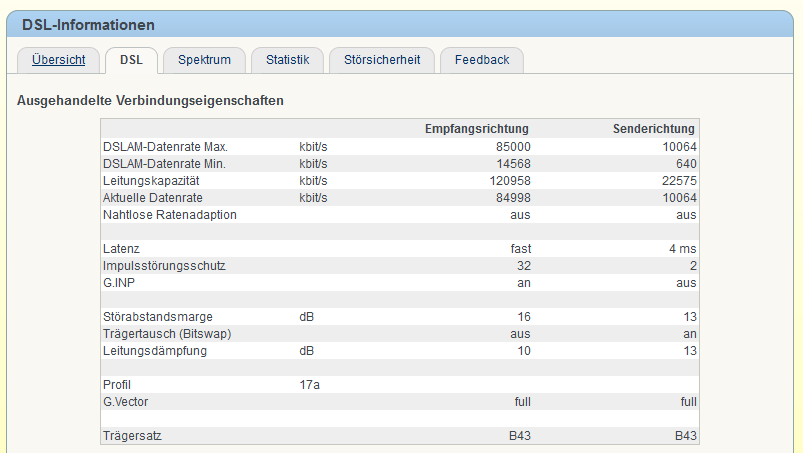
Task: Click the Nahtlose Ratenadaption row label
Action: [x=170, y=215]
